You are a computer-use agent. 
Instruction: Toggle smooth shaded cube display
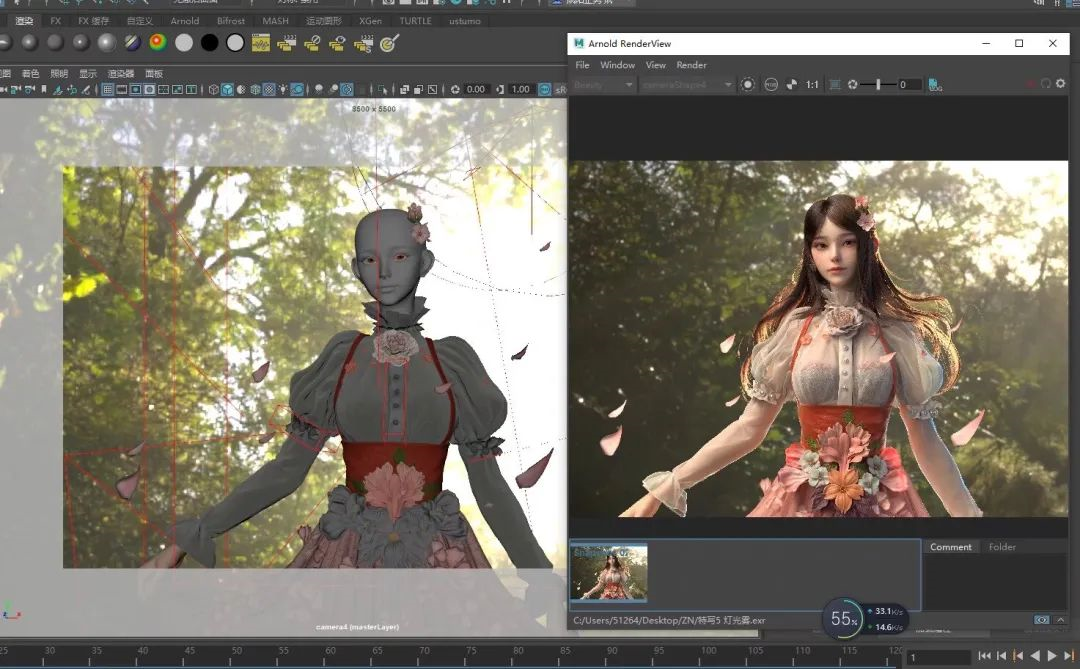[227, 90]
